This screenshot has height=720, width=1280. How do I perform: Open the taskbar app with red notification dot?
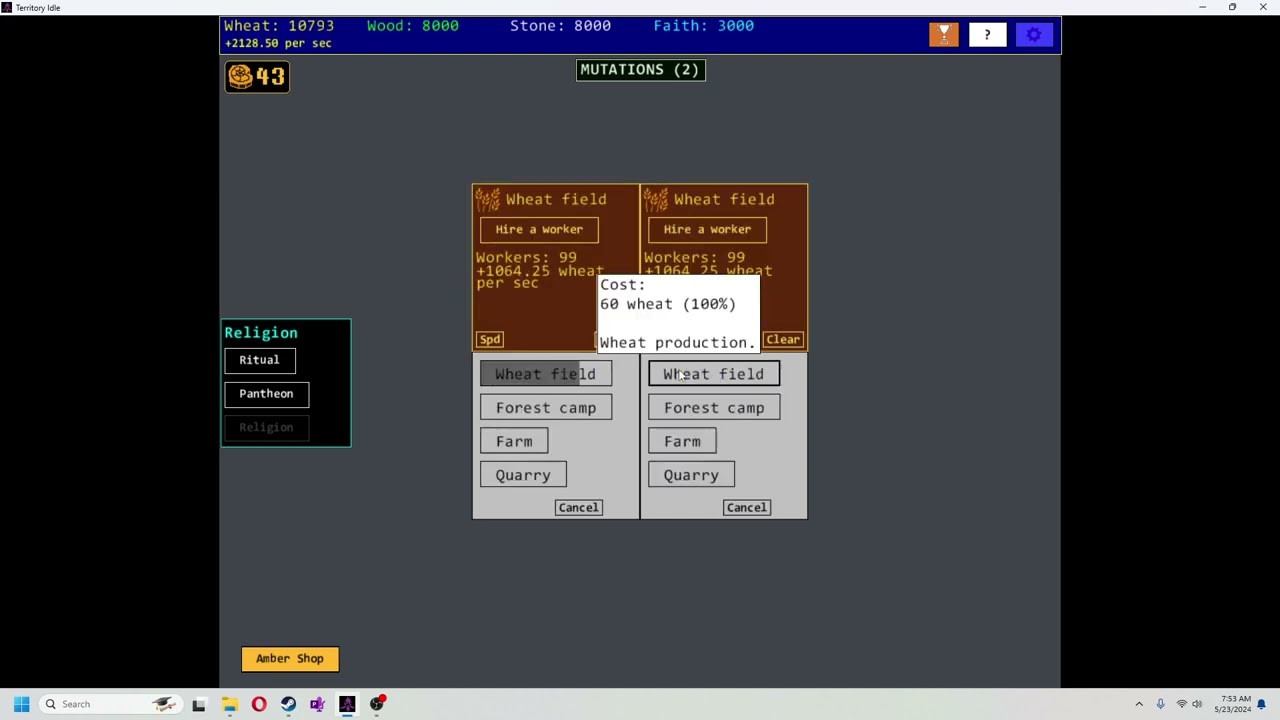(x=377, y=704)
